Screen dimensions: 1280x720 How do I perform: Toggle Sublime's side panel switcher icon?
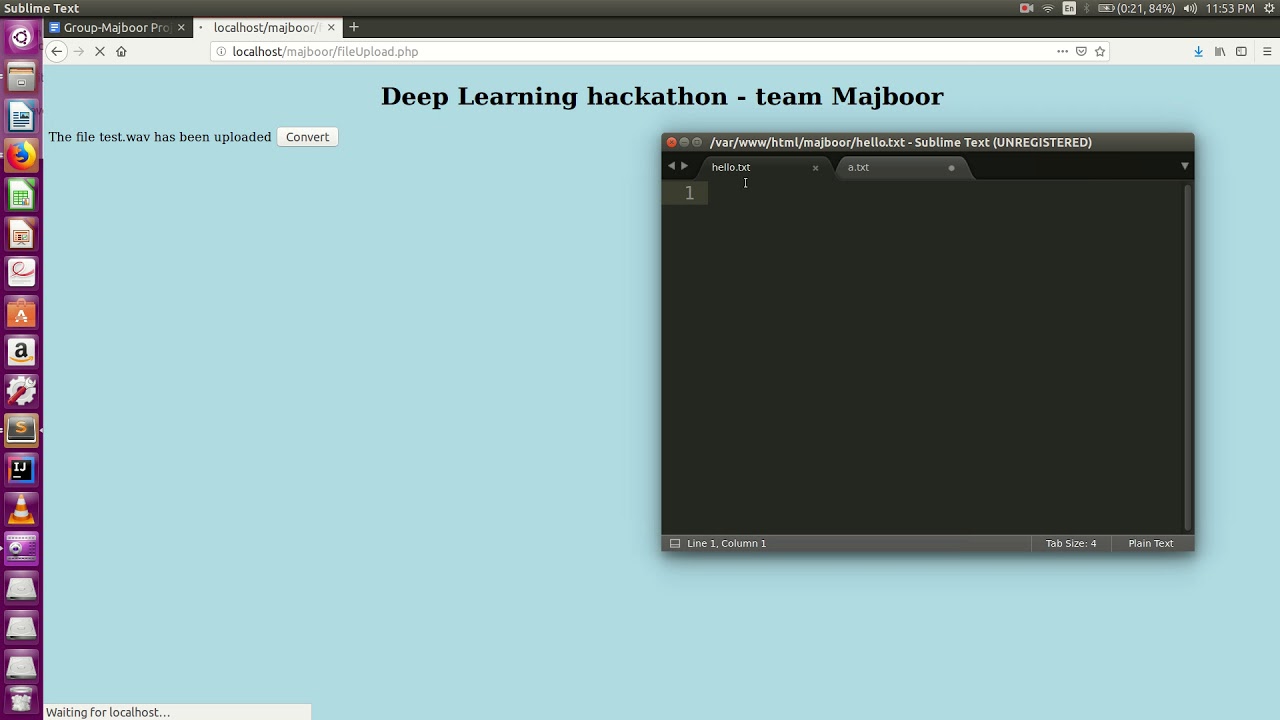[675, 543]
